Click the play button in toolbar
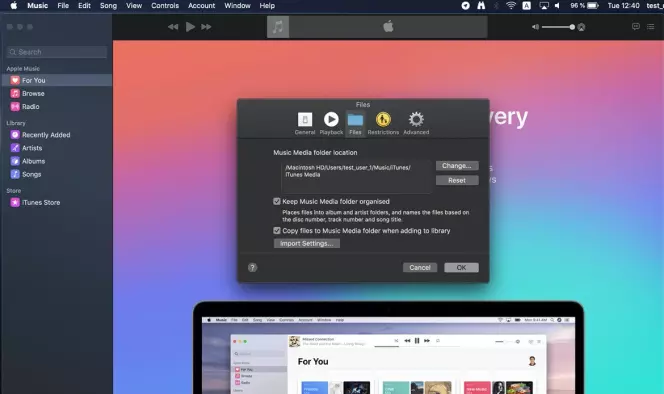Image resolution: width=664 pixels, height=394 pixels. 190,27
